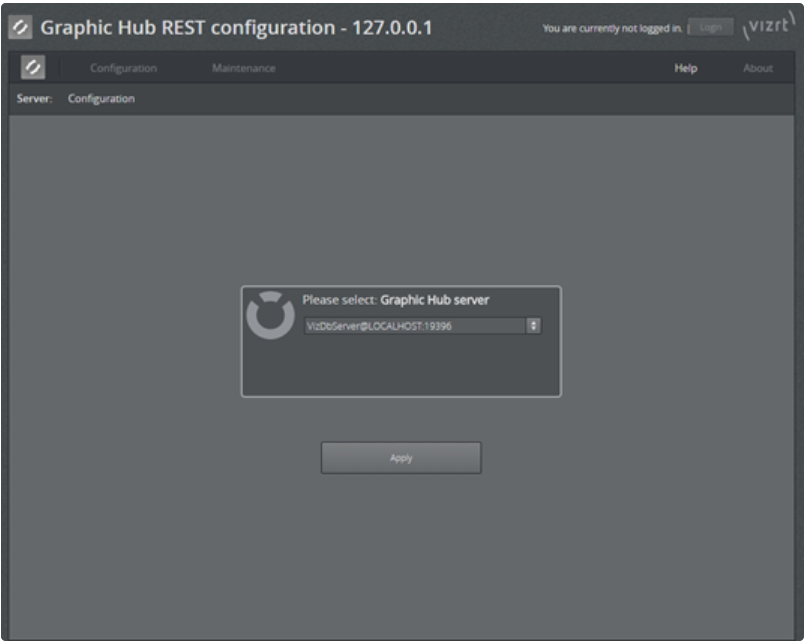Click the Vizrt logo
The height and width of the screenshot is (643, 807).
[x=769, y=26]
